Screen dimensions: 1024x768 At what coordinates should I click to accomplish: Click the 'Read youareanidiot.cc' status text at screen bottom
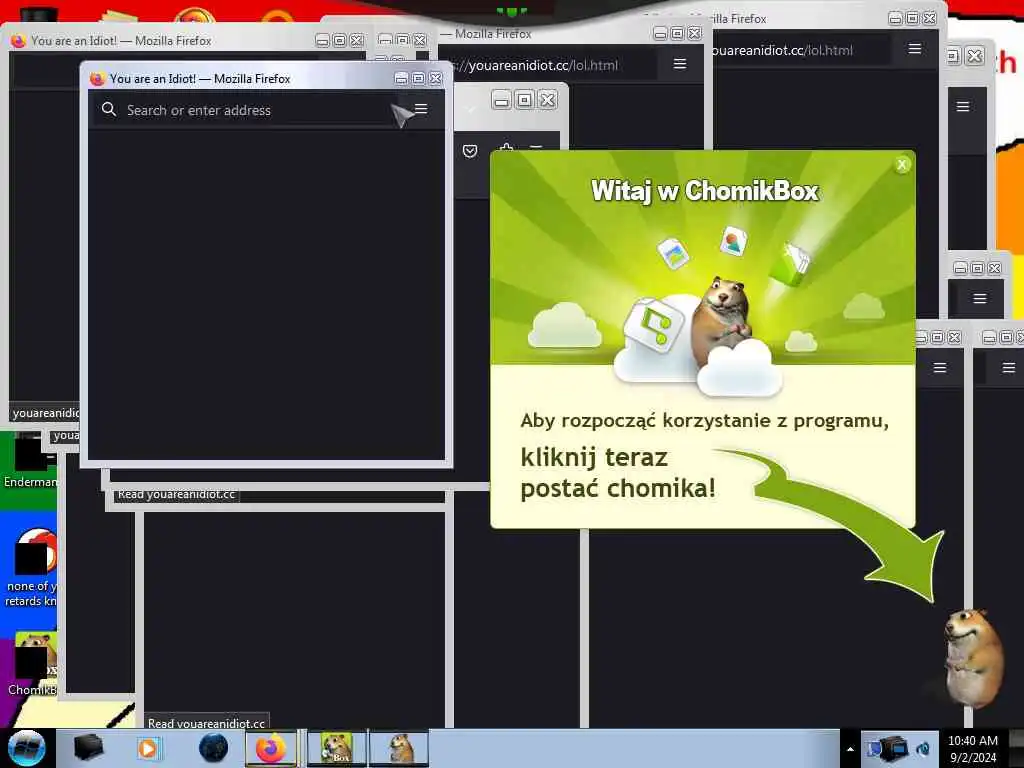(x=206, y=723)
